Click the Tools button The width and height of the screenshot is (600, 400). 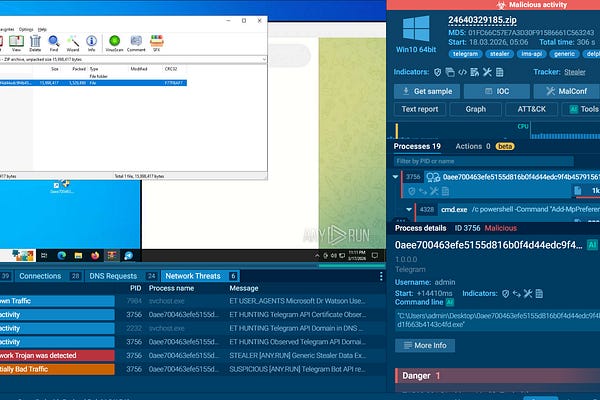click(x=581, y=109)
